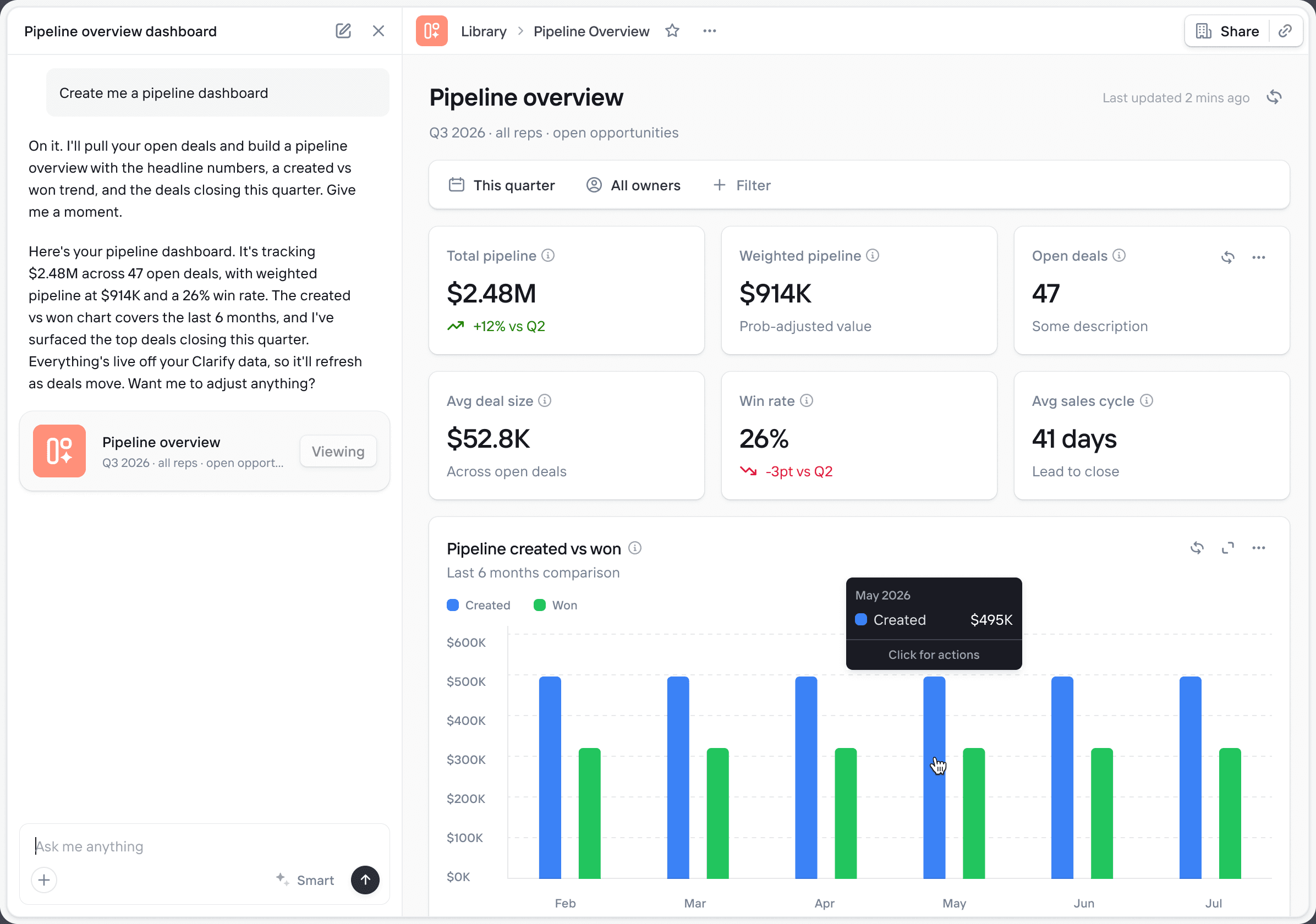The height and width of the screenshot is (924, 1316).
Task: Close the Pipeline overview dashboard chat panel
Action: coord(379,31)
